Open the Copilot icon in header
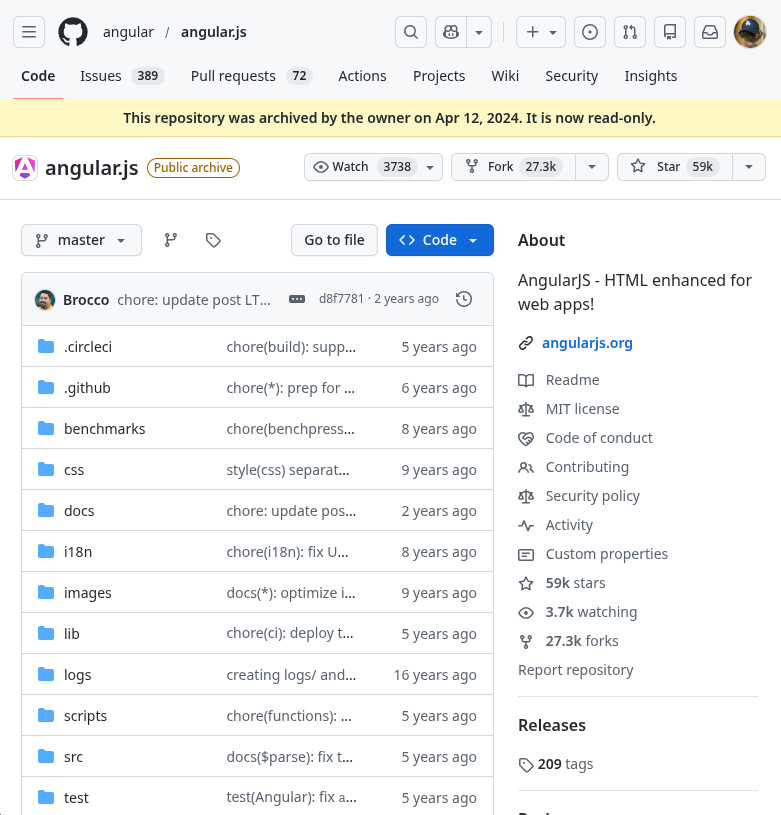Screen dimensions: 781x815 450,32
